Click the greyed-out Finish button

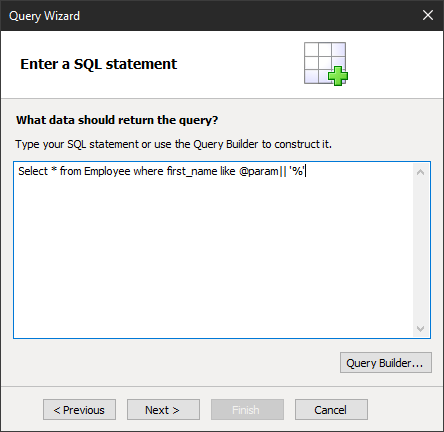coord(247,410)
